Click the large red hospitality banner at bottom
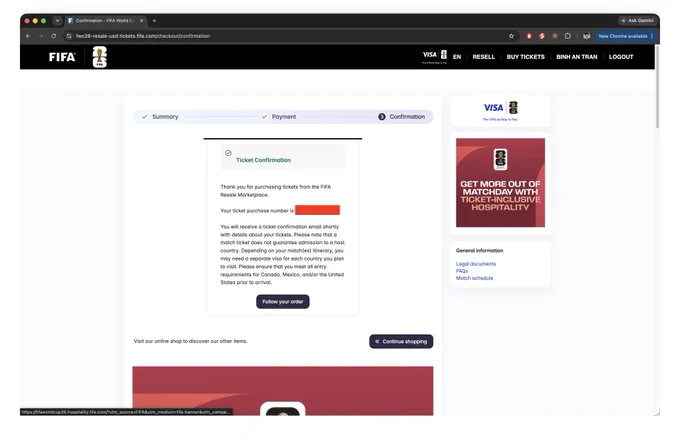This screenshot has height=442, width=680. (283, 391)
